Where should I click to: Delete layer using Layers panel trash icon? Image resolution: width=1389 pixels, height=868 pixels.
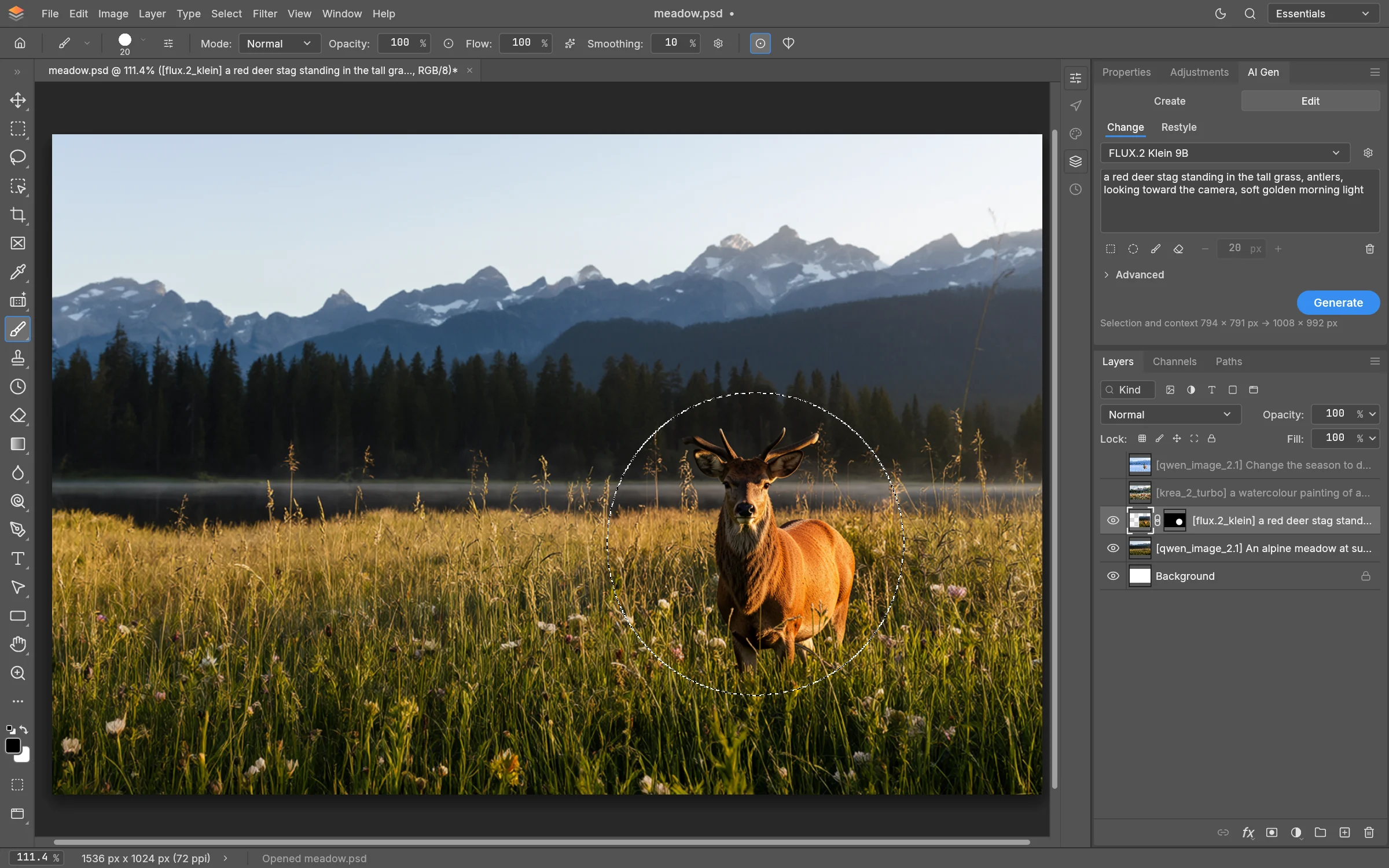pos(1369,833)
